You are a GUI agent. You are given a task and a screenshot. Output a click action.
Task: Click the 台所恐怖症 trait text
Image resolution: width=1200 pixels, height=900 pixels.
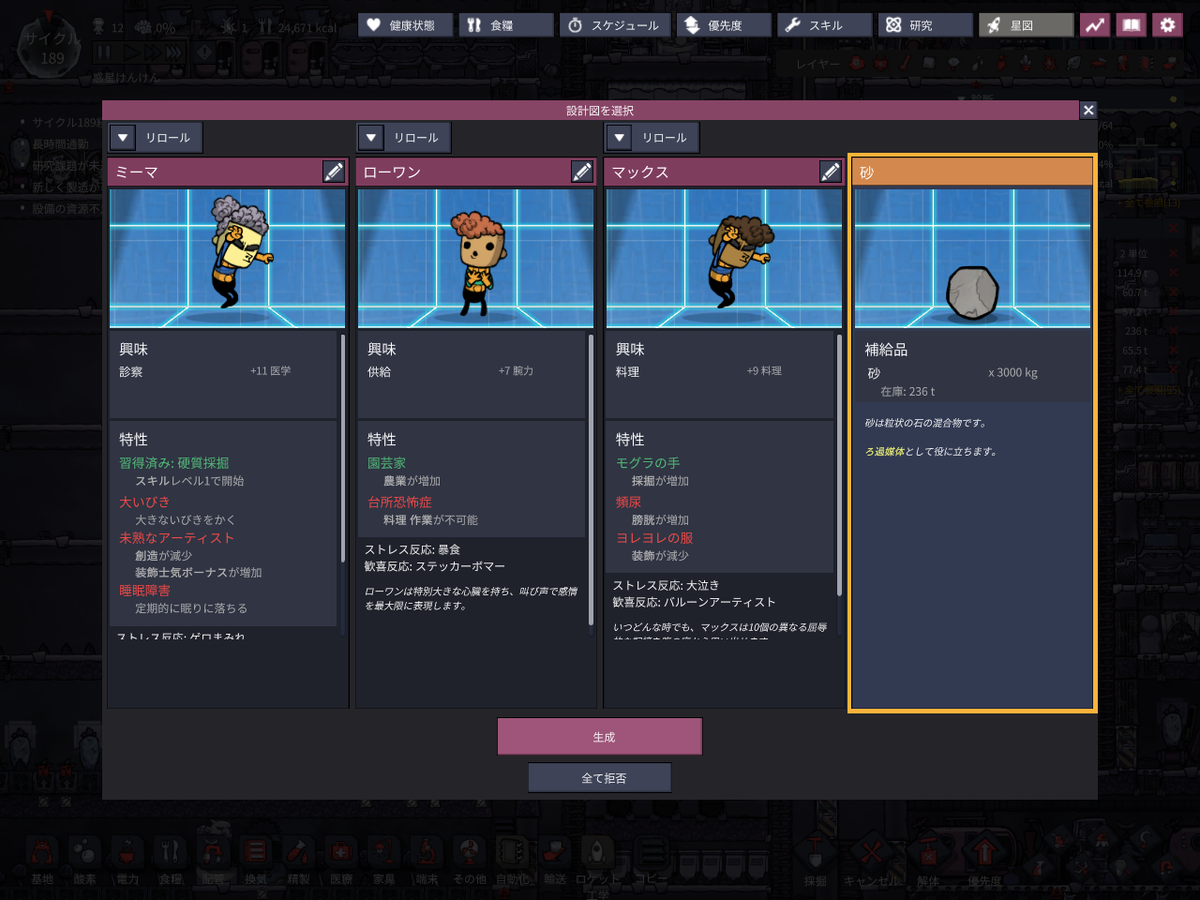(x=400, y=501)
